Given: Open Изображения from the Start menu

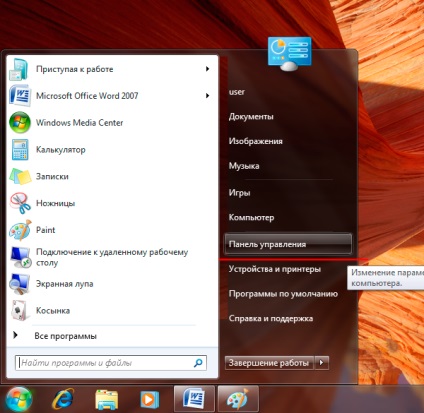Looking at the screenshot, I should click(x=256, y=141).
